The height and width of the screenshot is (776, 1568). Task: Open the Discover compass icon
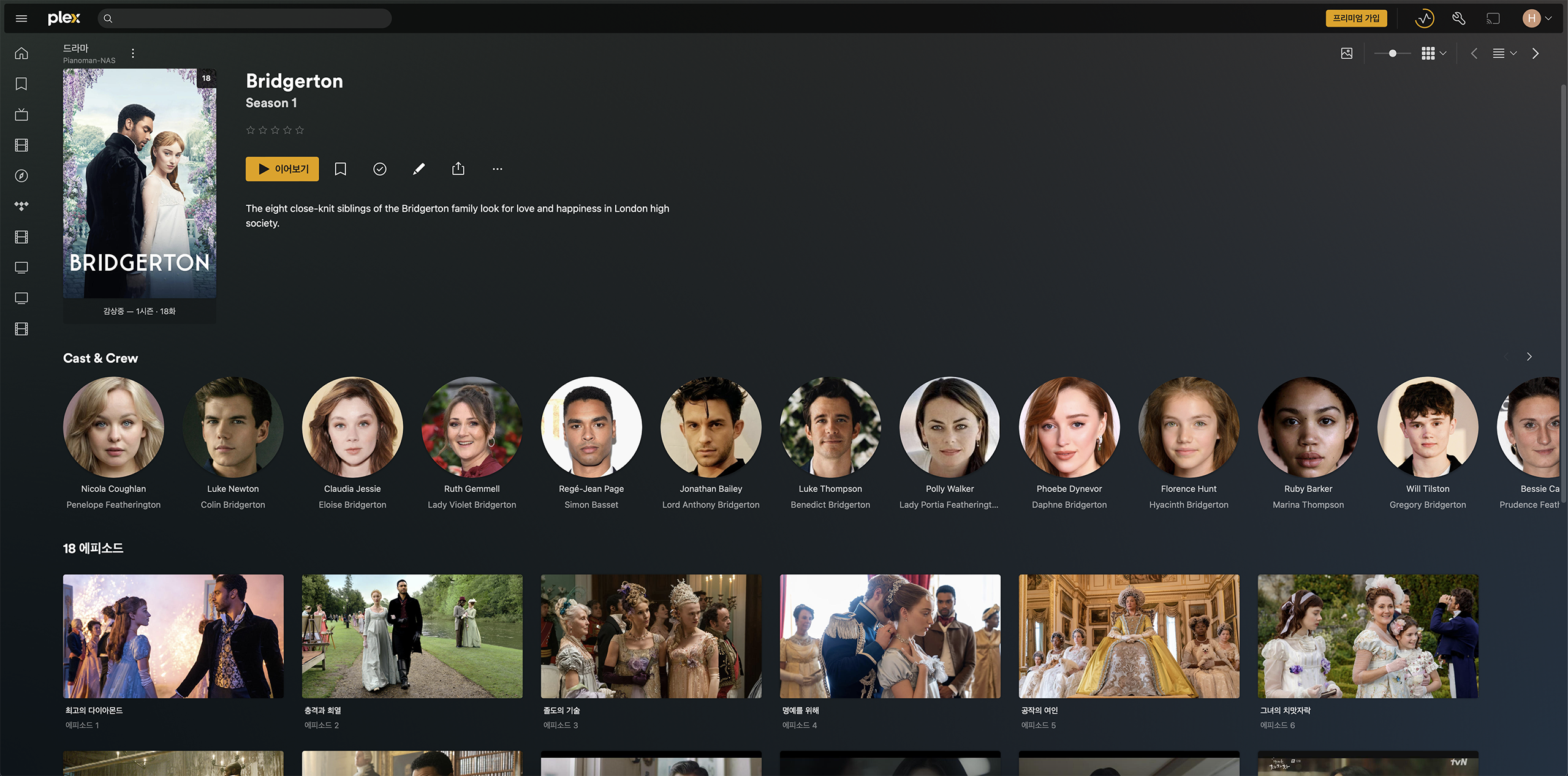(21, 176)
